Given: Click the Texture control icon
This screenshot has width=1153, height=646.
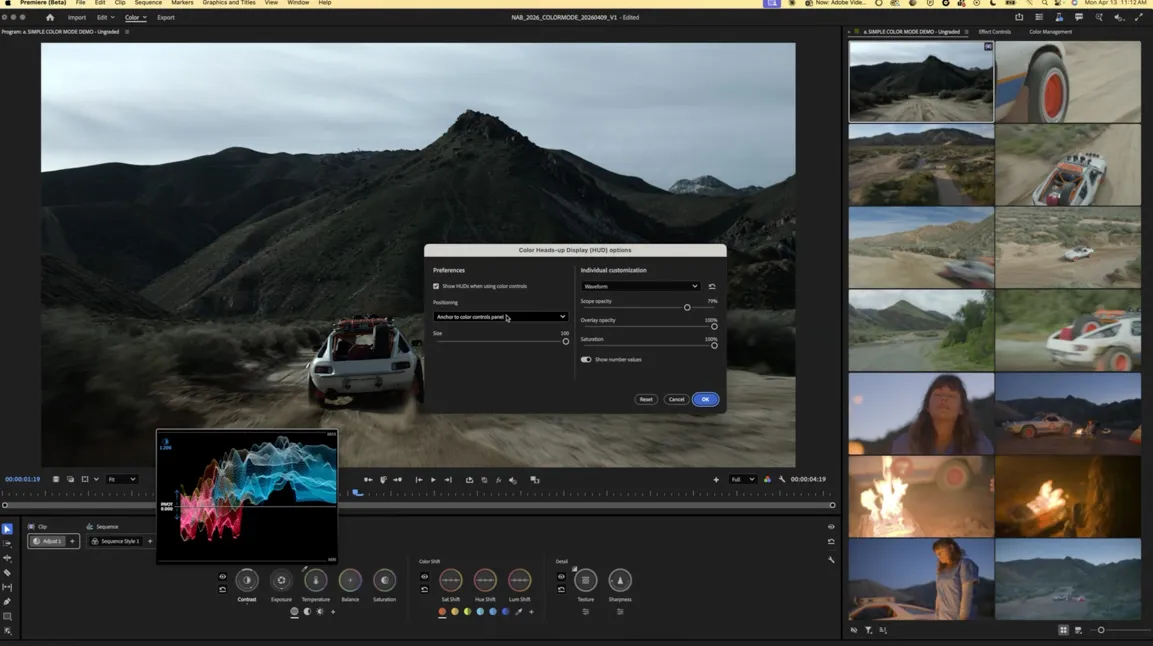Looking at the screenshot, I should [x=586, y=580].
